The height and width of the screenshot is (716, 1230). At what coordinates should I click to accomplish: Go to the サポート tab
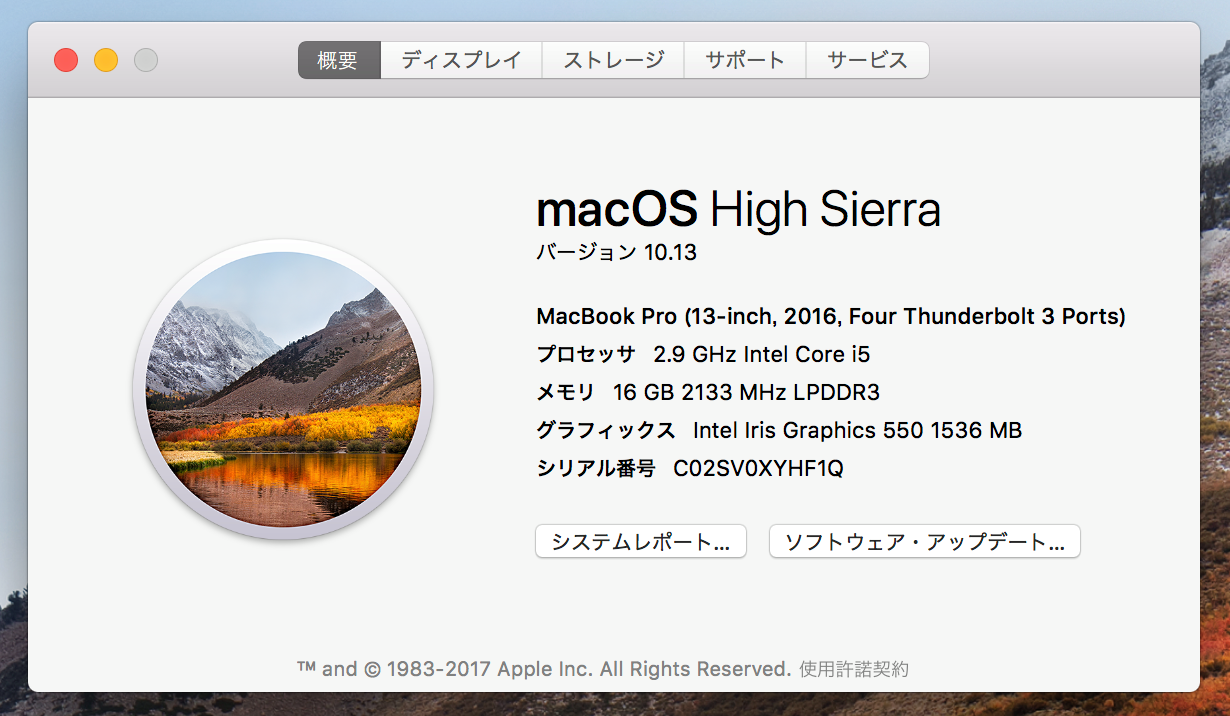point(745,60)
